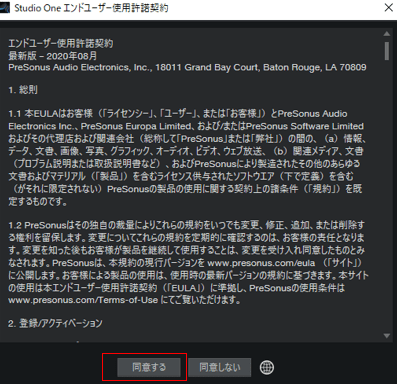
Task: Click the Studio One logo icon in title bar
Action: click(x=4, y=8)
